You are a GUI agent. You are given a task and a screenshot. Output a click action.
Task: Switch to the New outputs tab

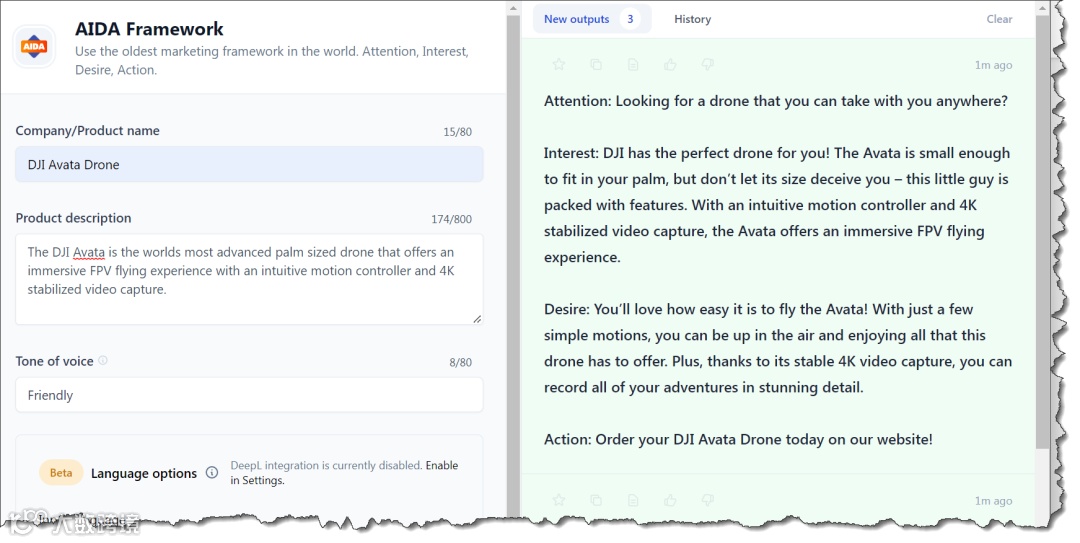(592, 19)
